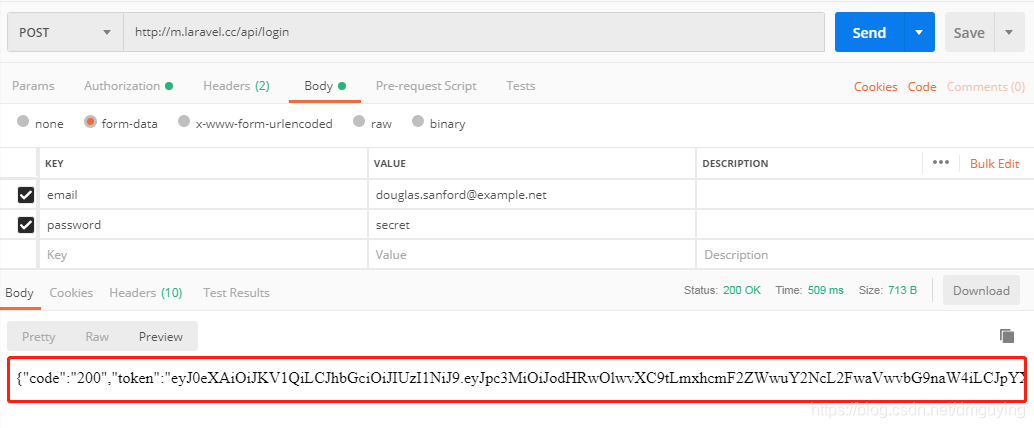Select the none body type

click(x=23, y=122)
